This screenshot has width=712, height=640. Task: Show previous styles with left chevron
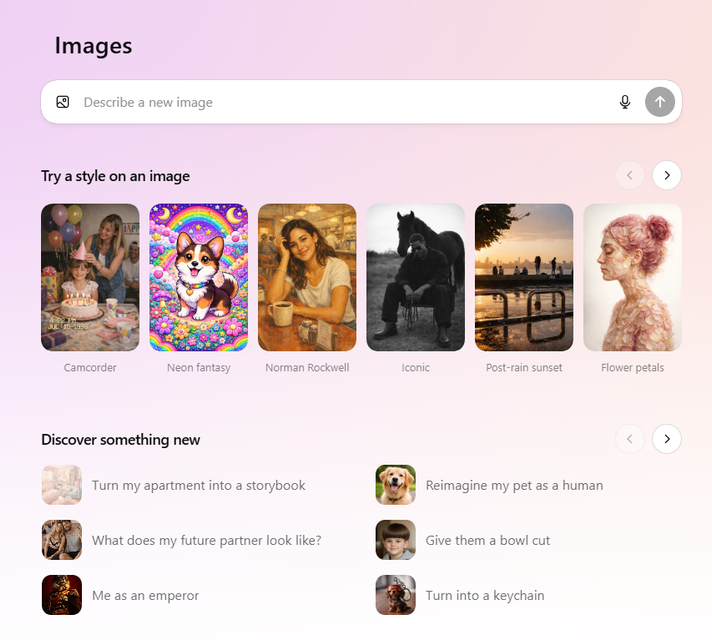click(x=630, y=176)
